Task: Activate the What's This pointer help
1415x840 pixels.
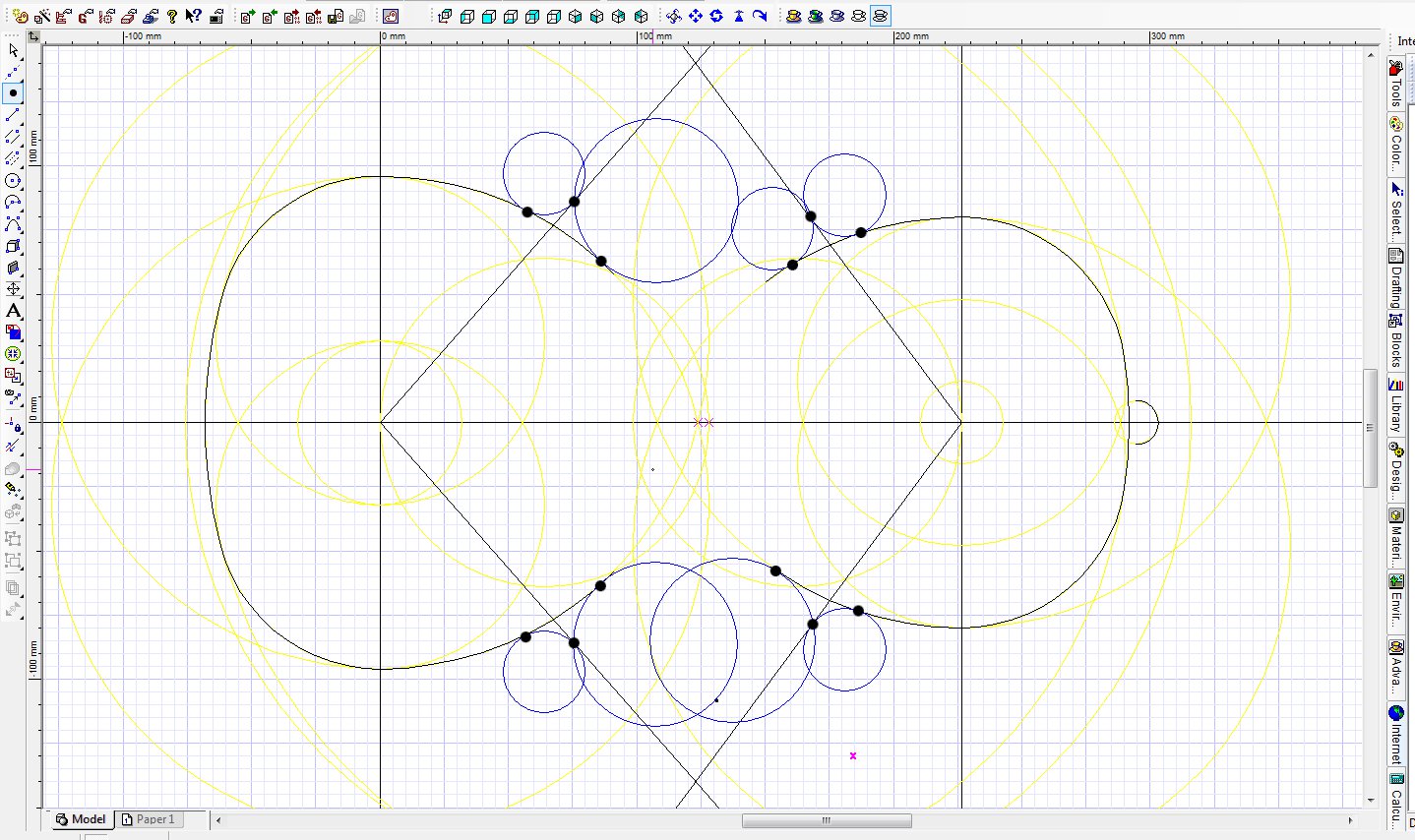Action: [193, 16]
